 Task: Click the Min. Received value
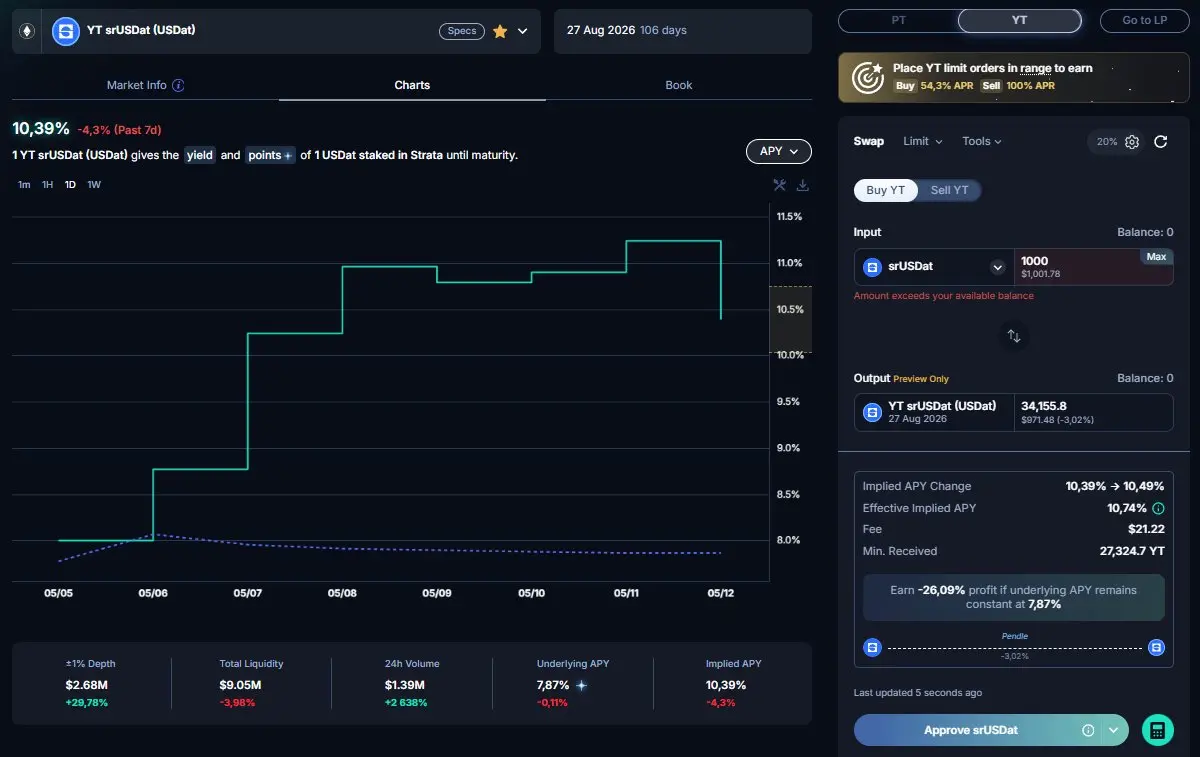point(1132,551)
